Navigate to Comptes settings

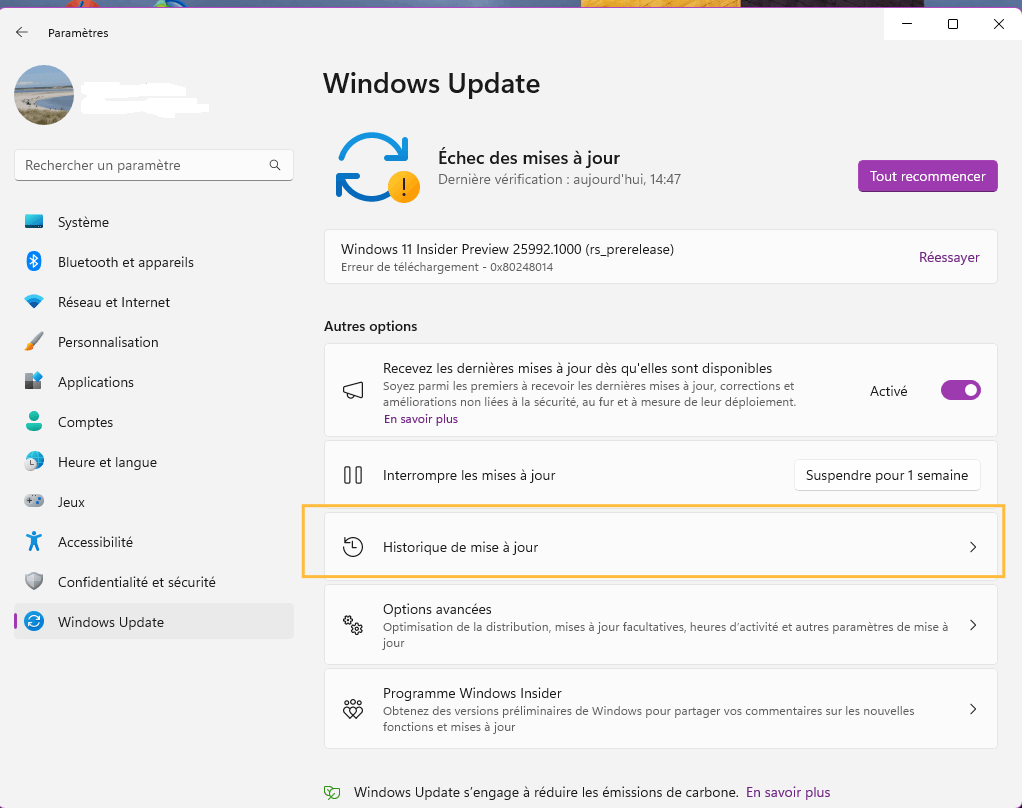pos(154,422)
